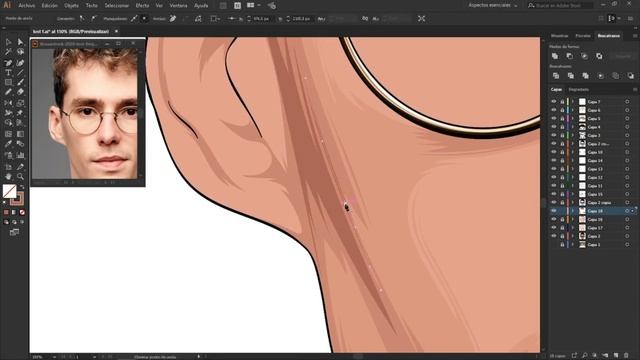Click the Fill color swatch in toolbar
640x360 pixels.
coord(9,191)
